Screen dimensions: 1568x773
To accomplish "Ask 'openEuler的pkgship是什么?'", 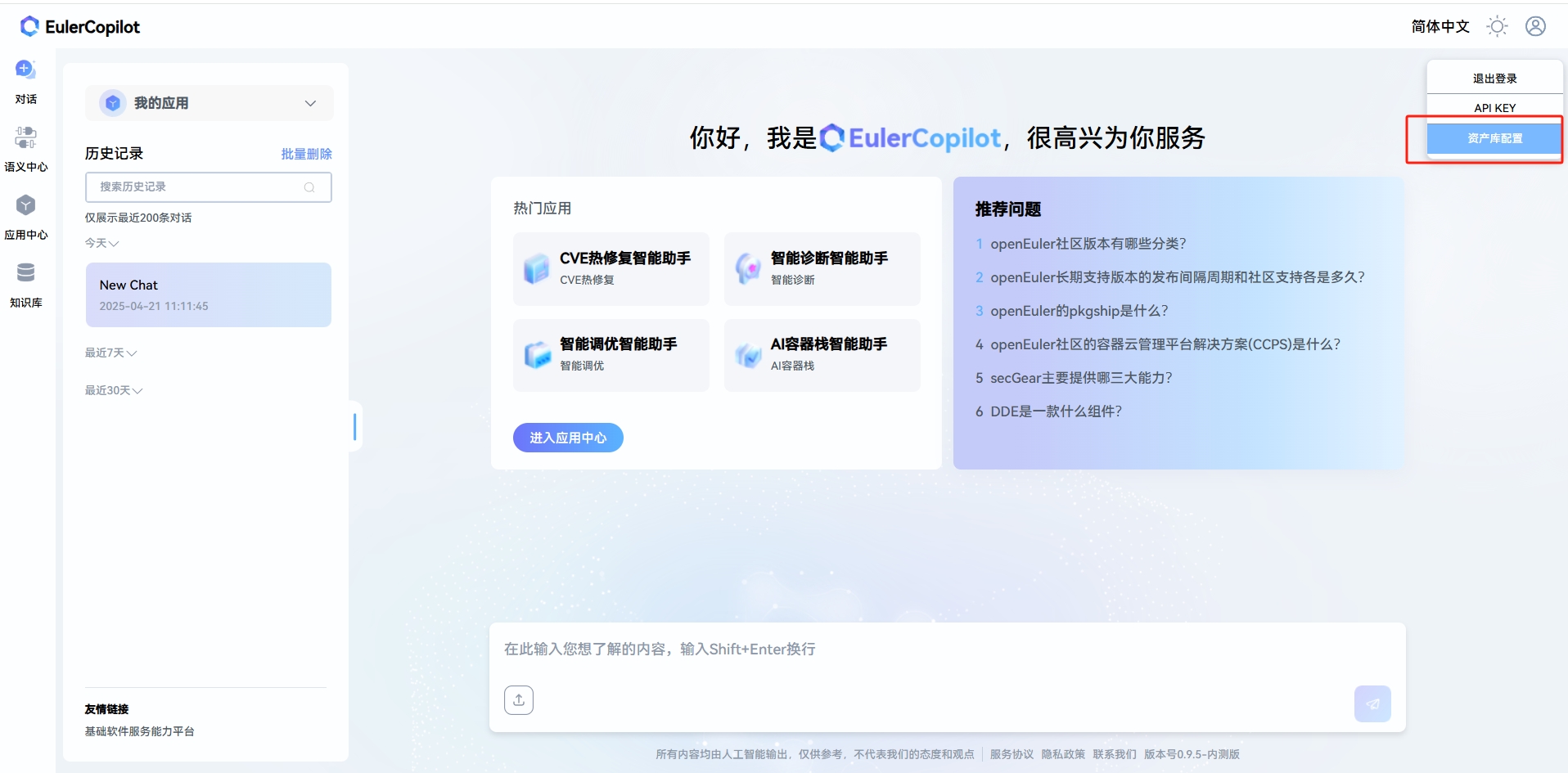I will [1079, 311].
